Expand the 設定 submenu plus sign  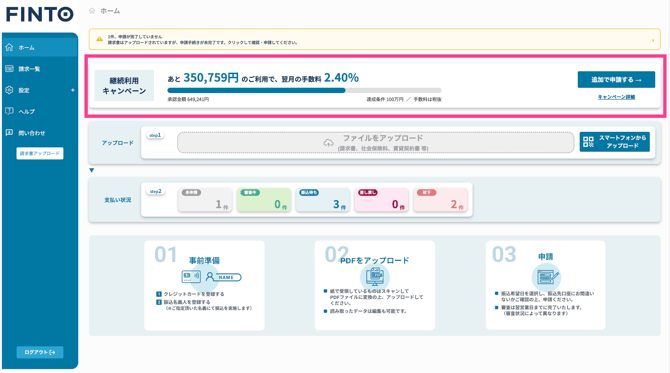tap(73, 90)
